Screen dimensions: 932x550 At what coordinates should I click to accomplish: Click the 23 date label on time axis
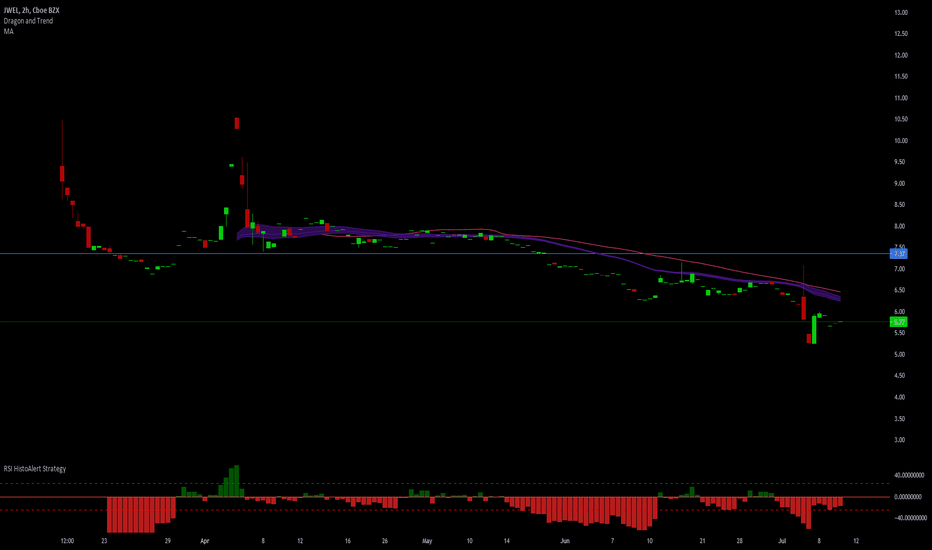104,541
